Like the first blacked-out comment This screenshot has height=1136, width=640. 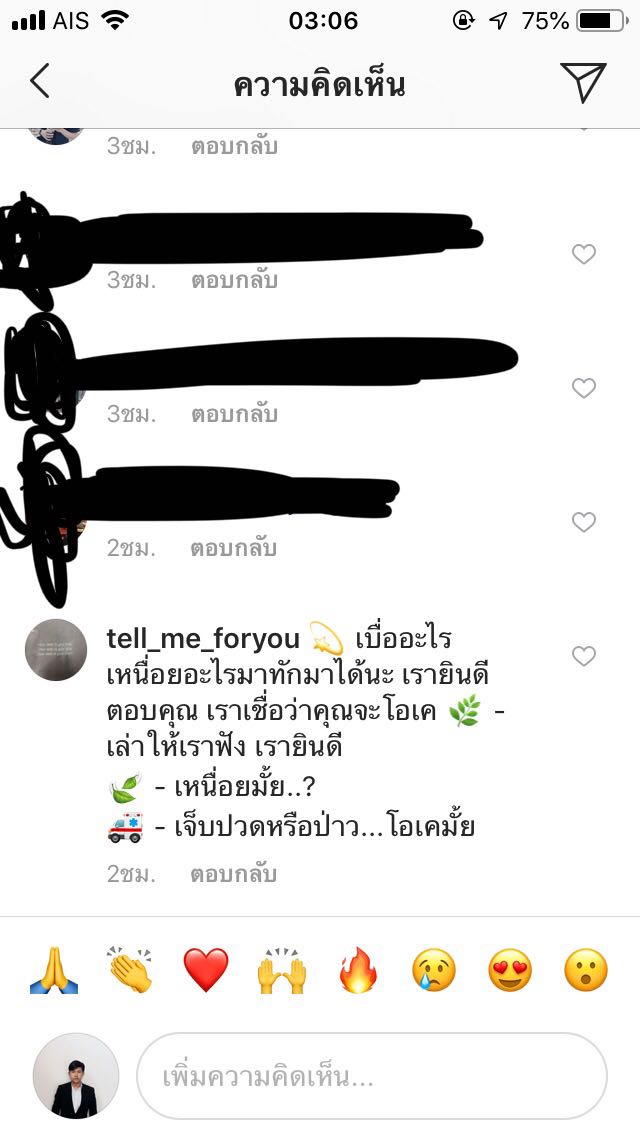(x=583, y=254)
